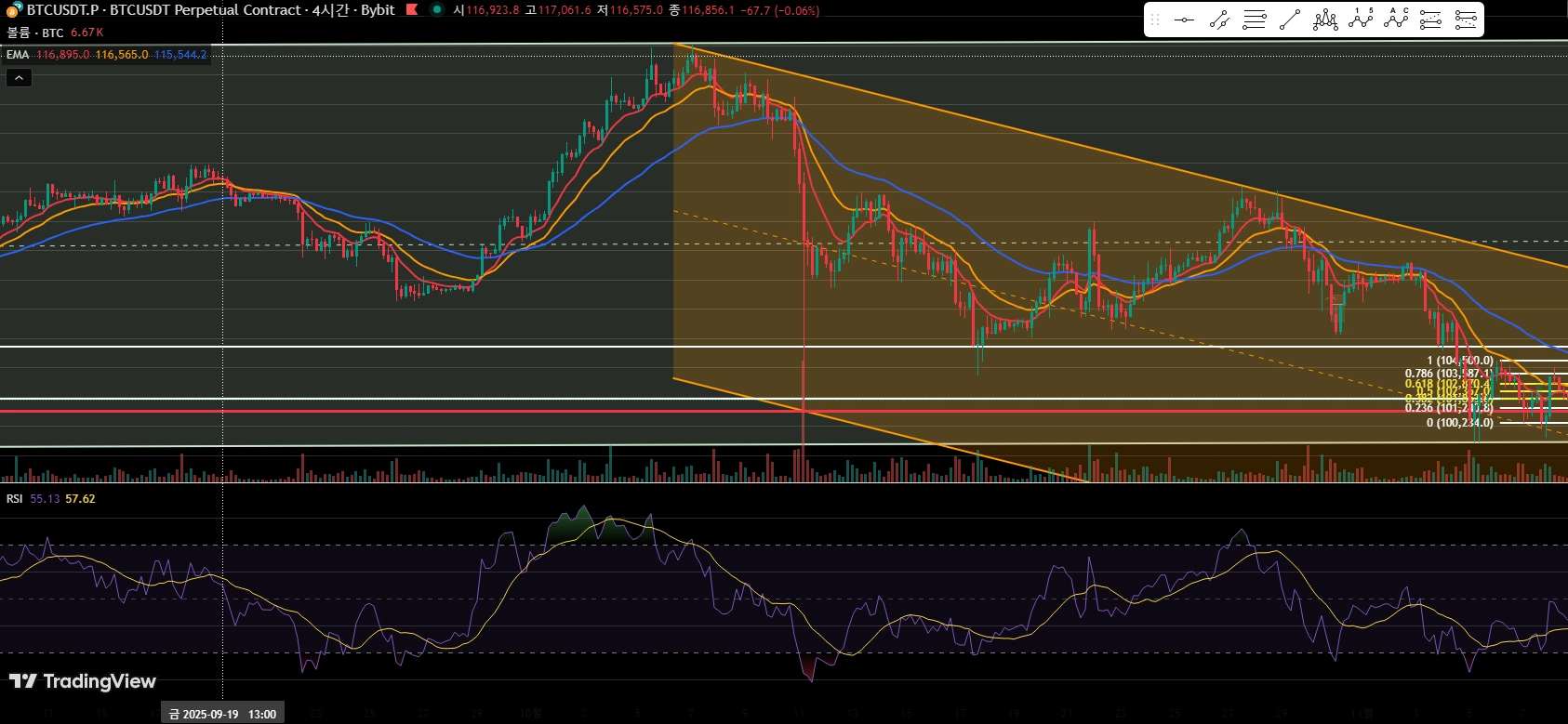Click the volume value 6.67K

click(x=87, y=33)
